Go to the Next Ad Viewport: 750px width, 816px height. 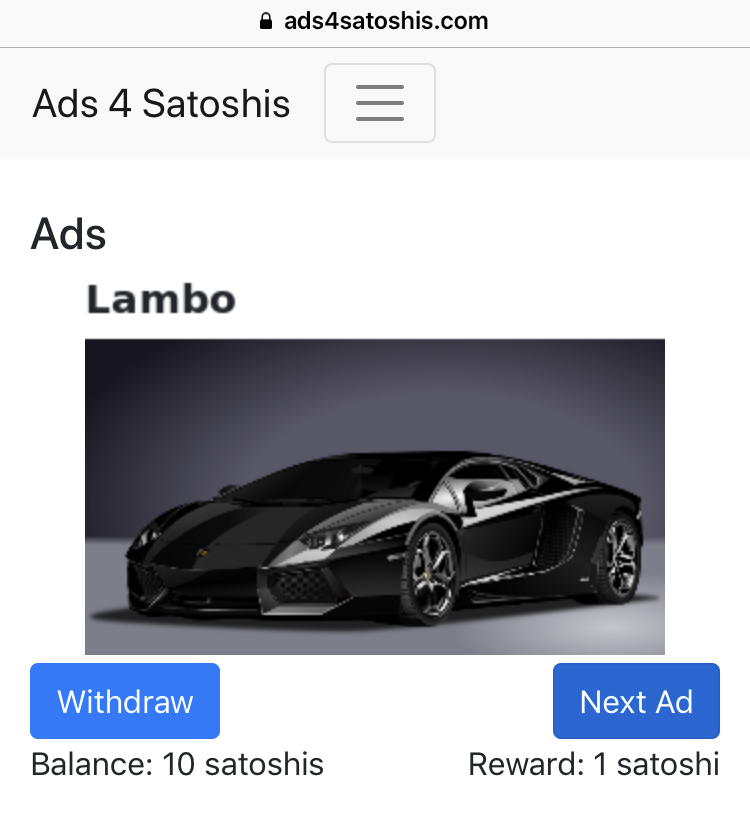pos(636,701)
